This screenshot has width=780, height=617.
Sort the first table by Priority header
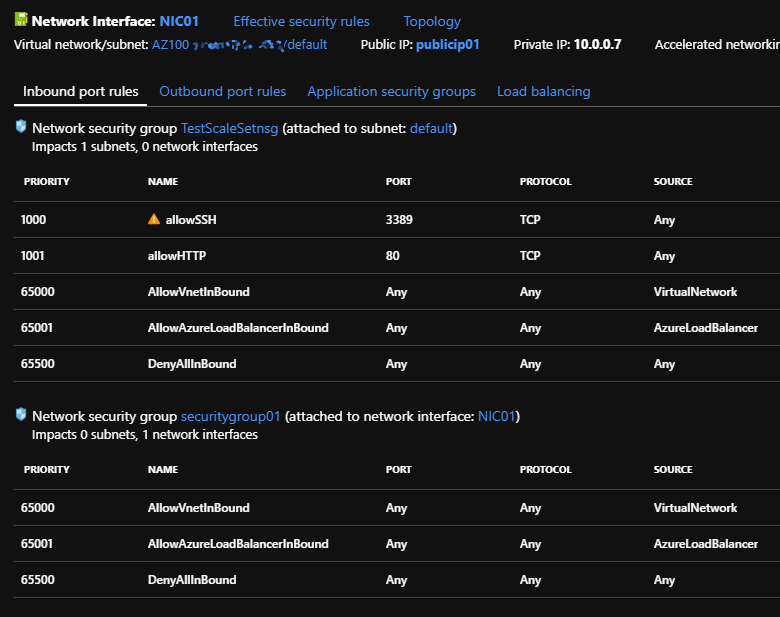[45, 182]
